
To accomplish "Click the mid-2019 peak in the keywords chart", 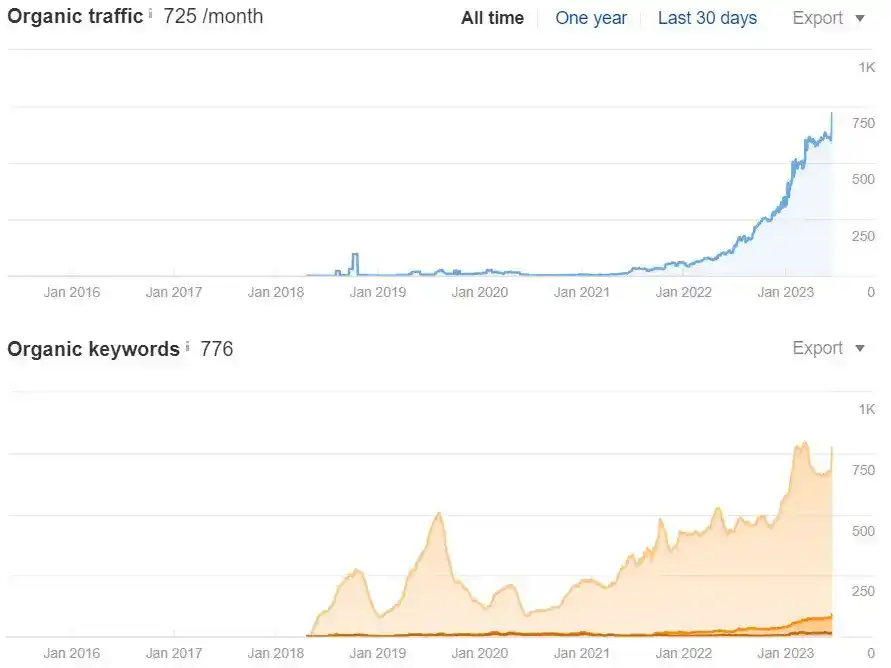I will (439, 514).
